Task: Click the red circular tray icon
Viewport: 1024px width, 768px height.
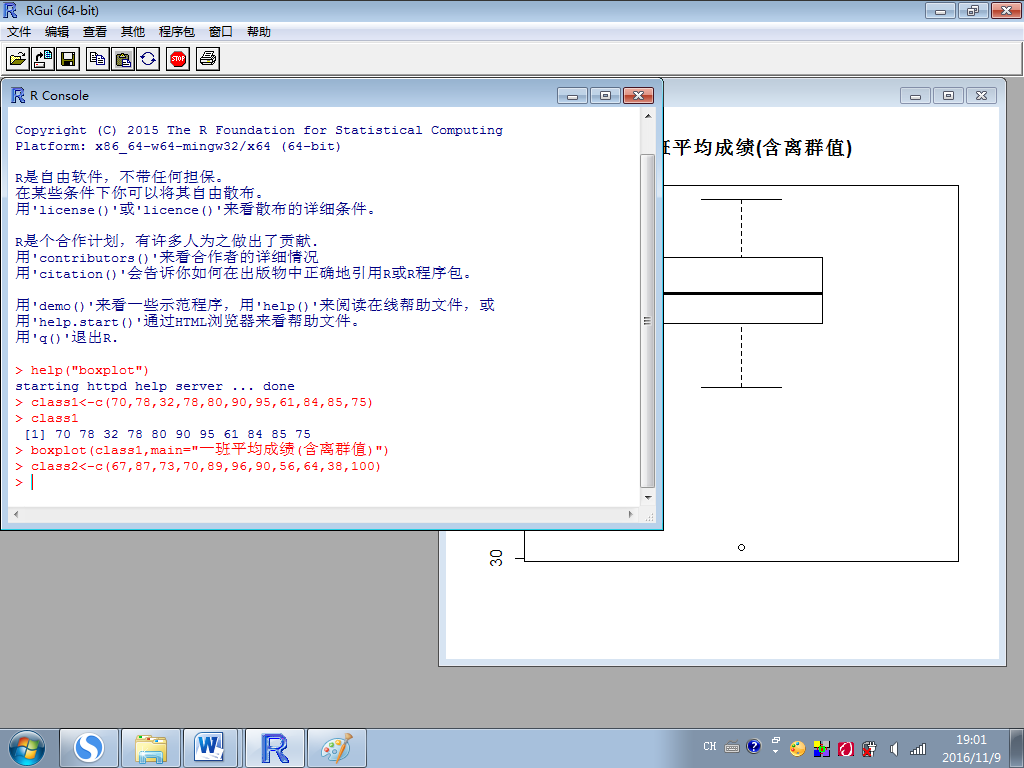Action: pyautogui.click(x=846, y=749)
